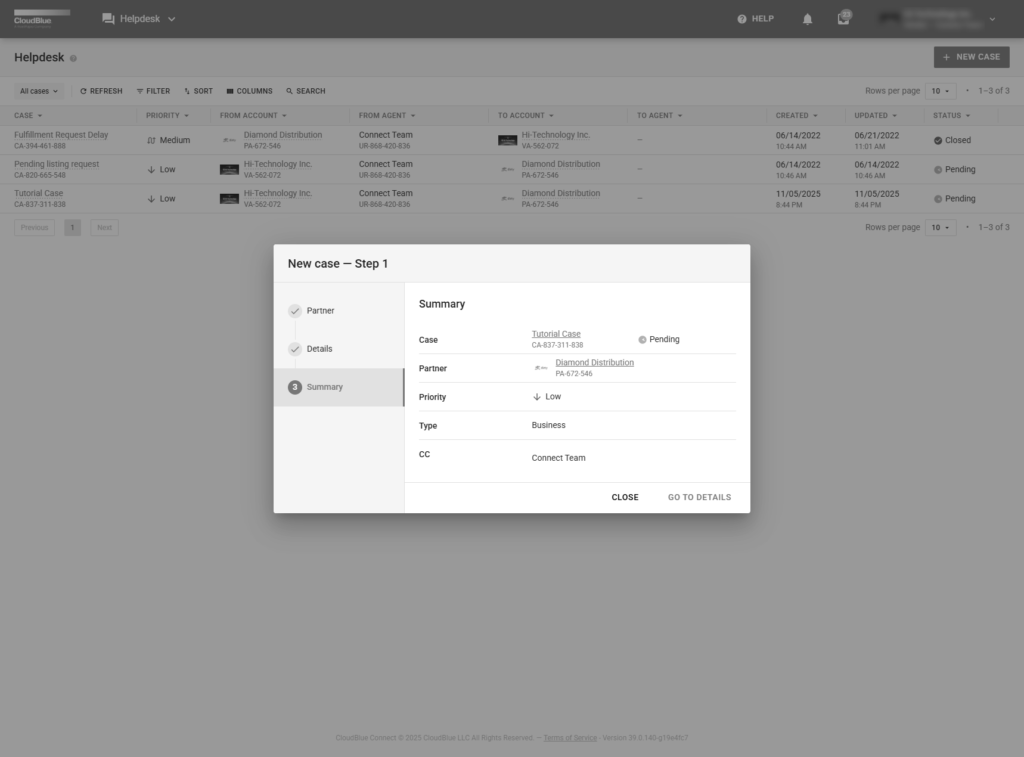Open top Rows per page dropdown
The width and height of the screenshot is (1024, 757).
[940, 91]
